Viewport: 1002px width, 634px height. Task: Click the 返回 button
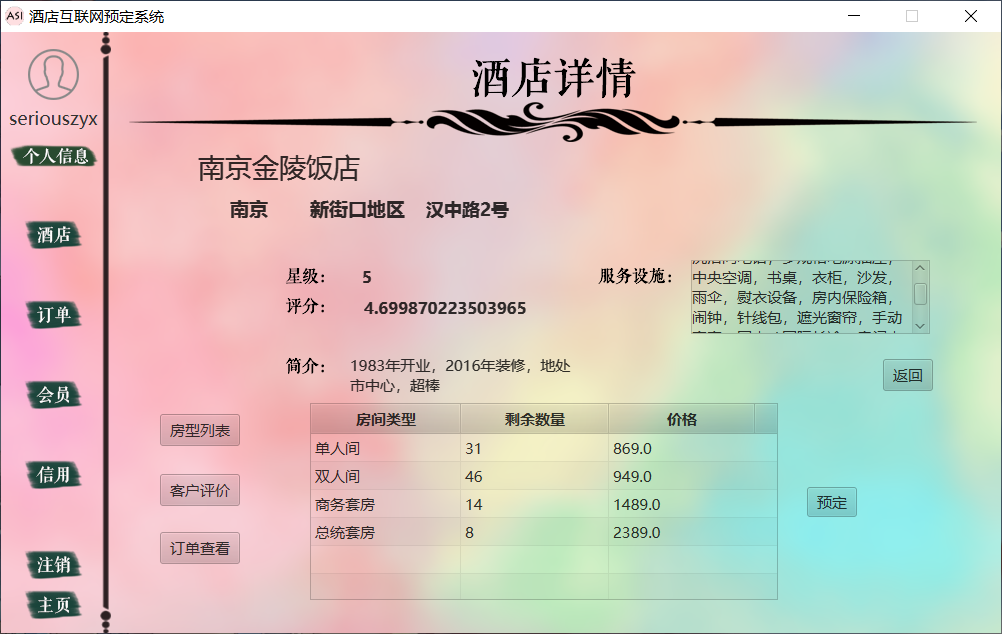click(x=907, y=375)
